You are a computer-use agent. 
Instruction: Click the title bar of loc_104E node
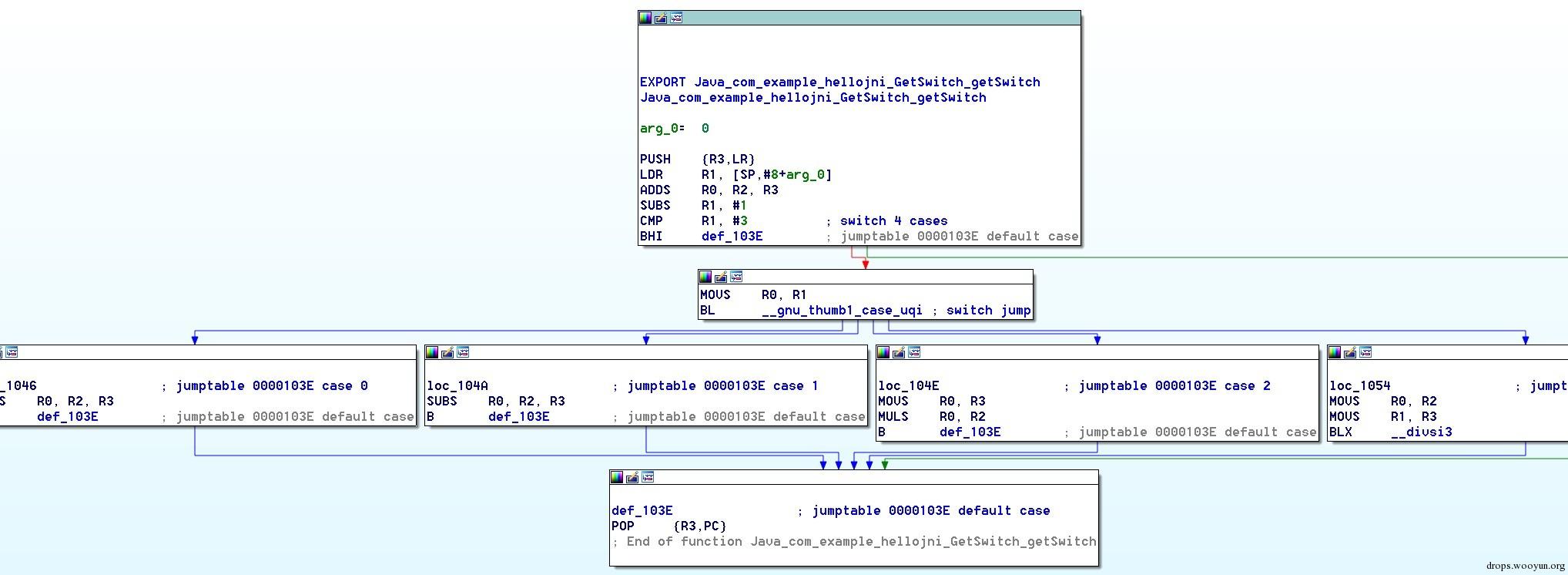tap(1097, 352)
